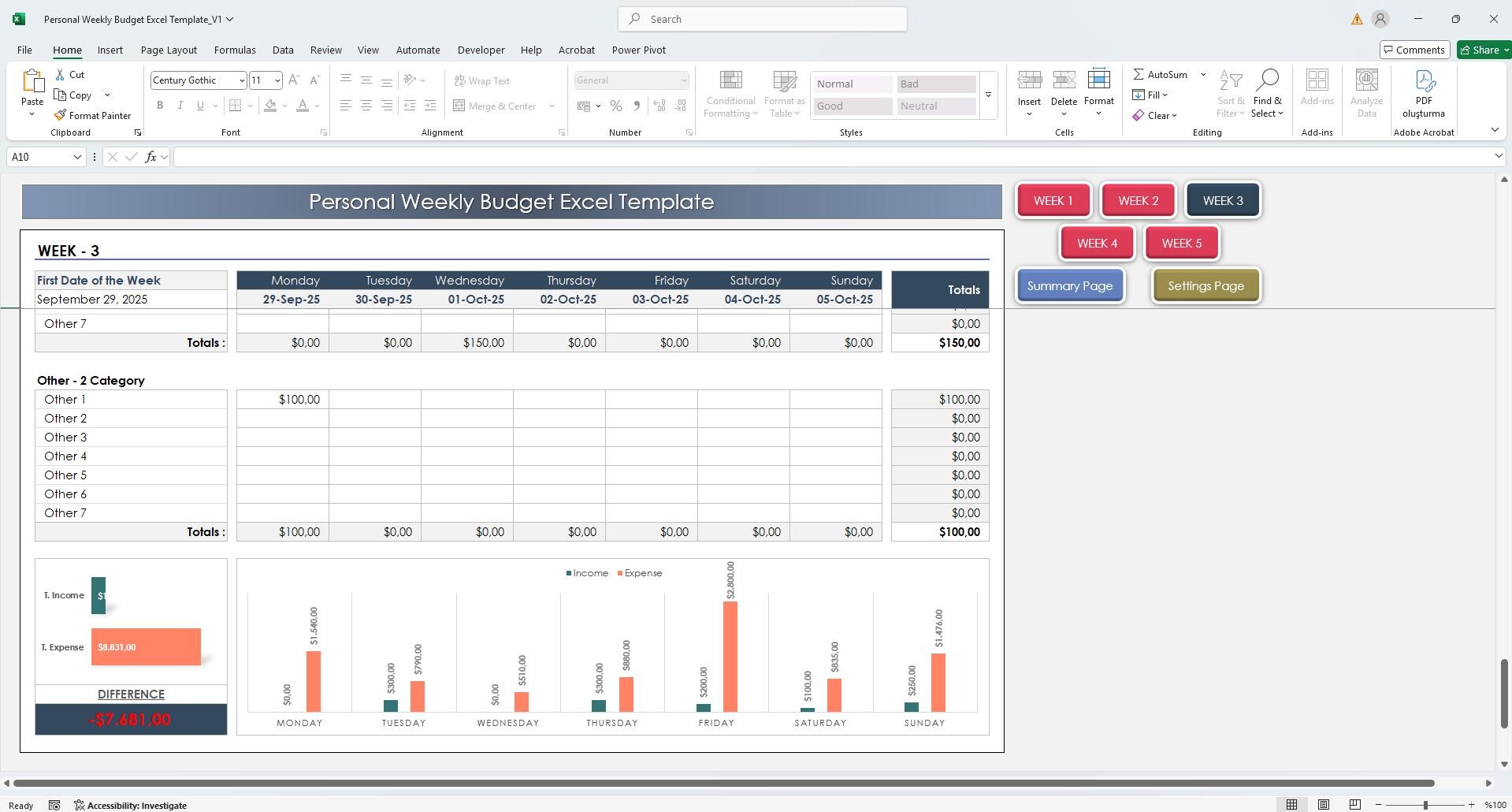Click the Sort & Filter icon

pos(1231,80)
